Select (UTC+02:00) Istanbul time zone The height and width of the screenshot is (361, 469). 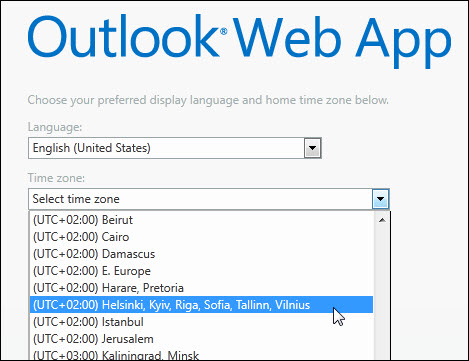point(201,322)
